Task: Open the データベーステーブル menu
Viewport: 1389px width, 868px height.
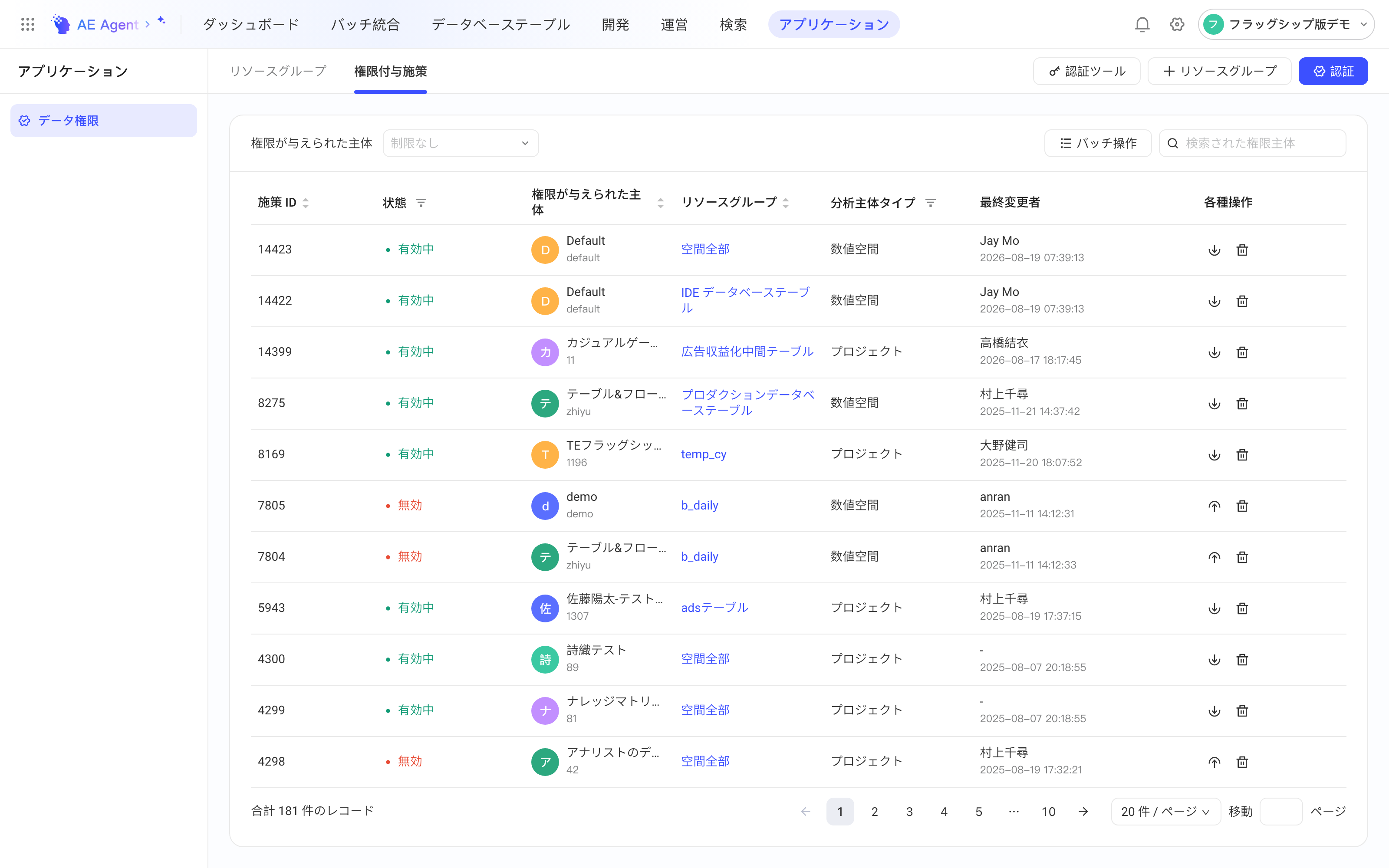Action: pyautogui.click(x=500, y=24)
